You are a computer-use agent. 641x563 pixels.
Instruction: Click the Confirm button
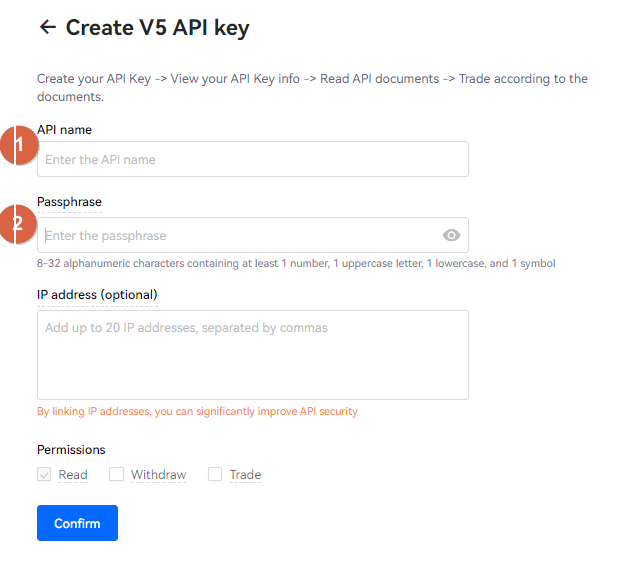[77, 523]
